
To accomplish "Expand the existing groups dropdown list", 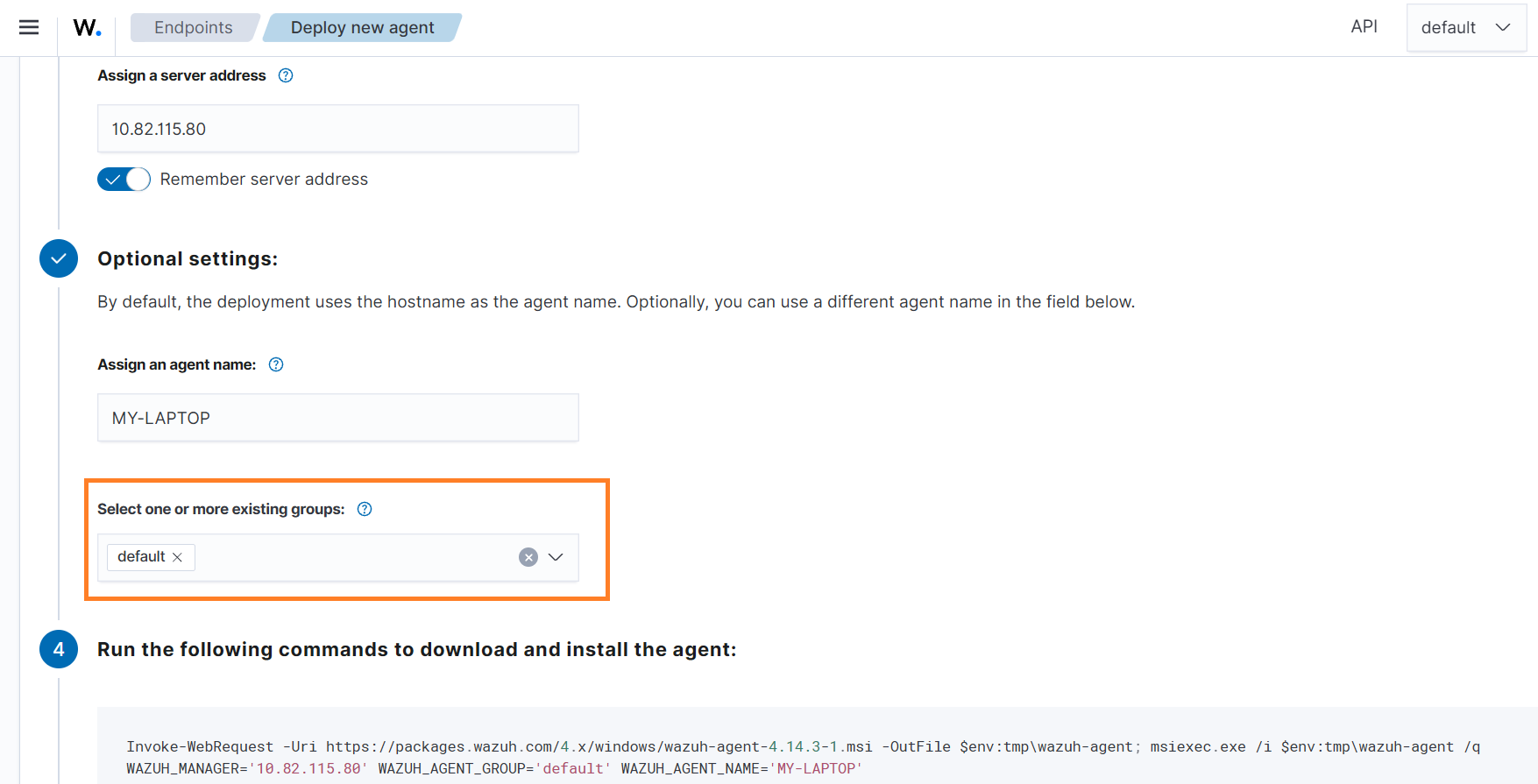I will click(x=556, y=557).
